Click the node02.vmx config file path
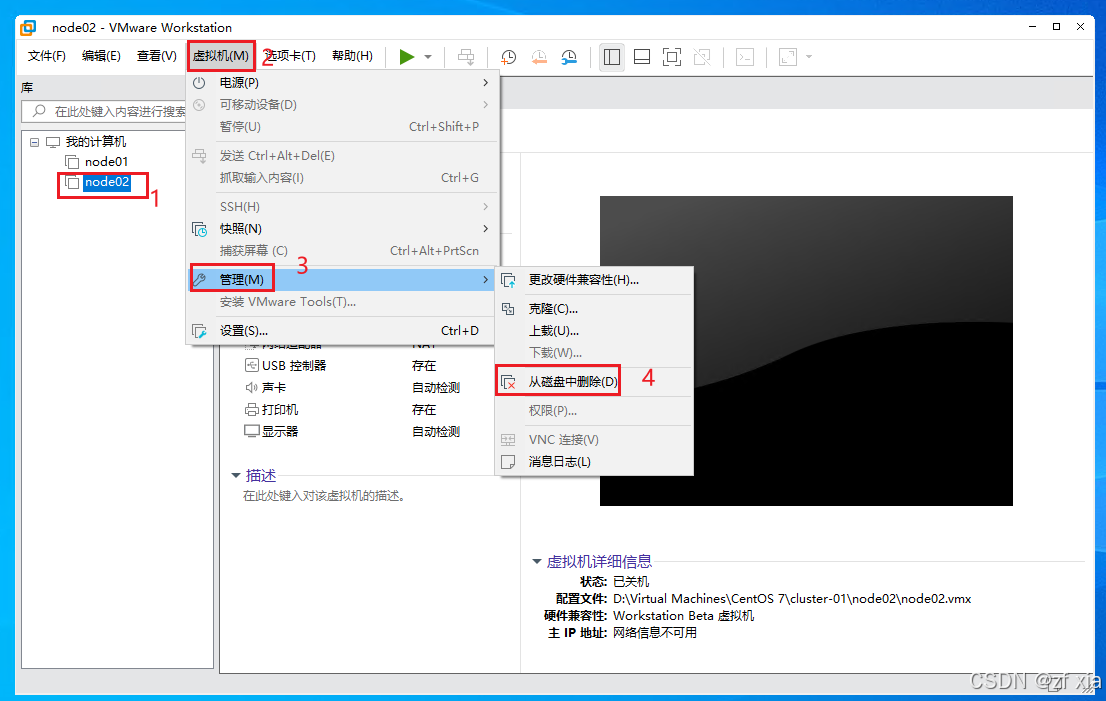 coord(791,599)
